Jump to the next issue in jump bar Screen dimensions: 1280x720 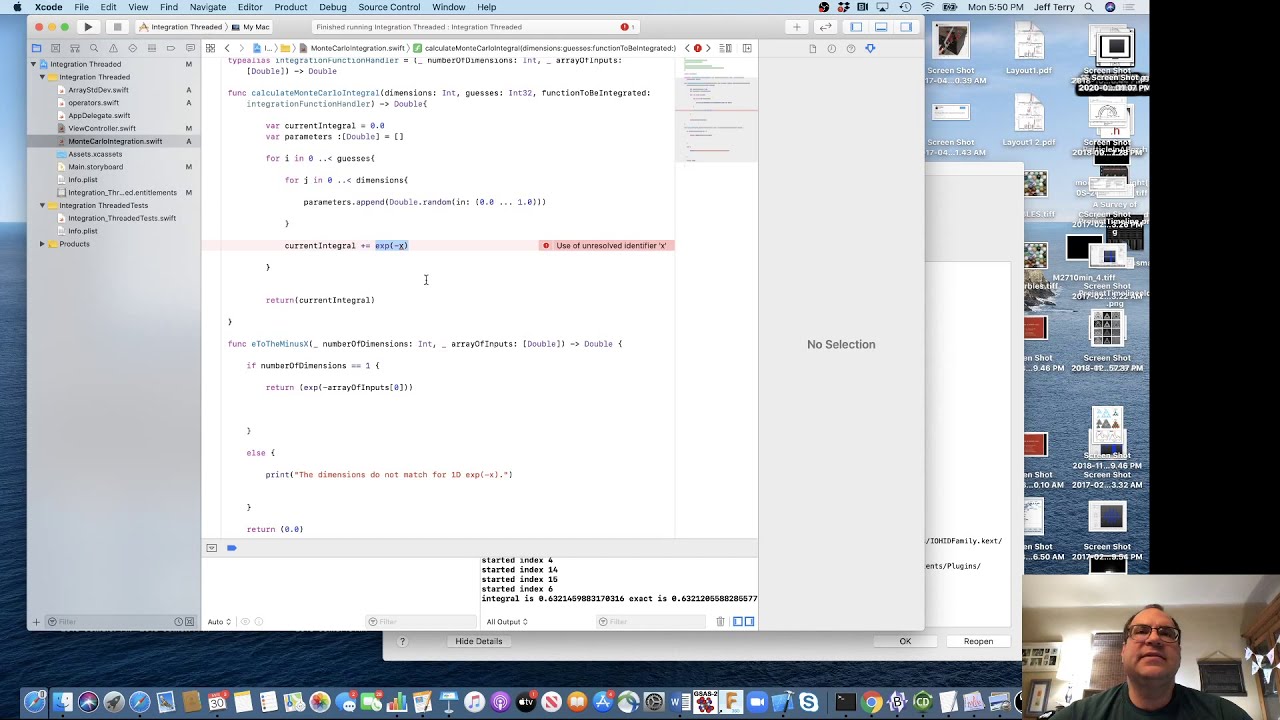pos(709,48)
